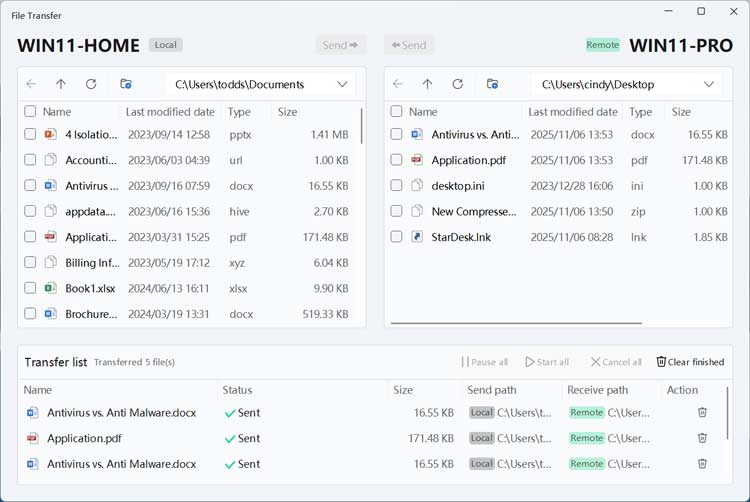Click the PDF icon of remote Application.pdf
The height and width of the screenshot is (502, 750).
click(x=417, y=160)
